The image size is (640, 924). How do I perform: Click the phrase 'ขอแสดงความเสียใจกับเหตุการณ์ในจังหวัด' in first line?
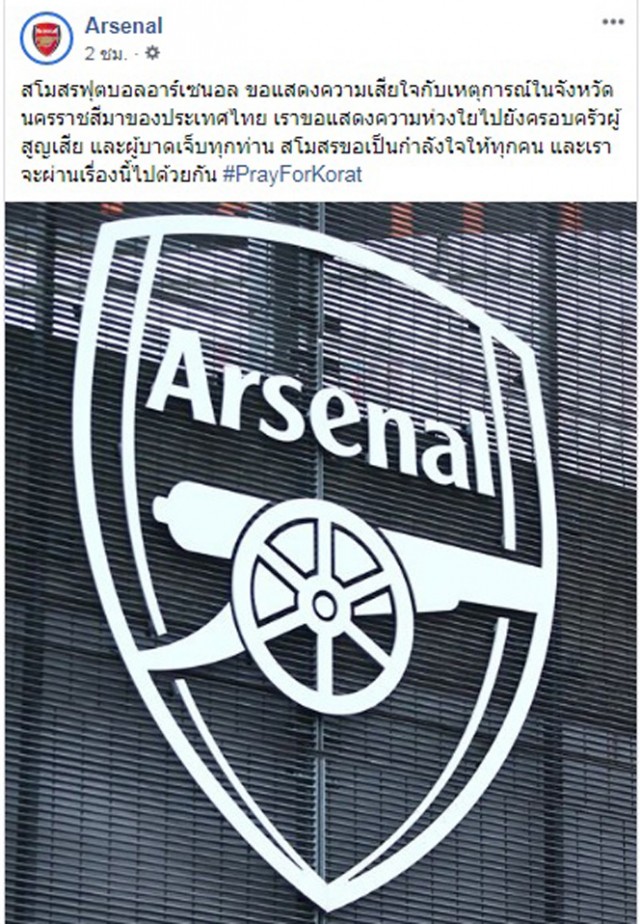coord(430,91)
